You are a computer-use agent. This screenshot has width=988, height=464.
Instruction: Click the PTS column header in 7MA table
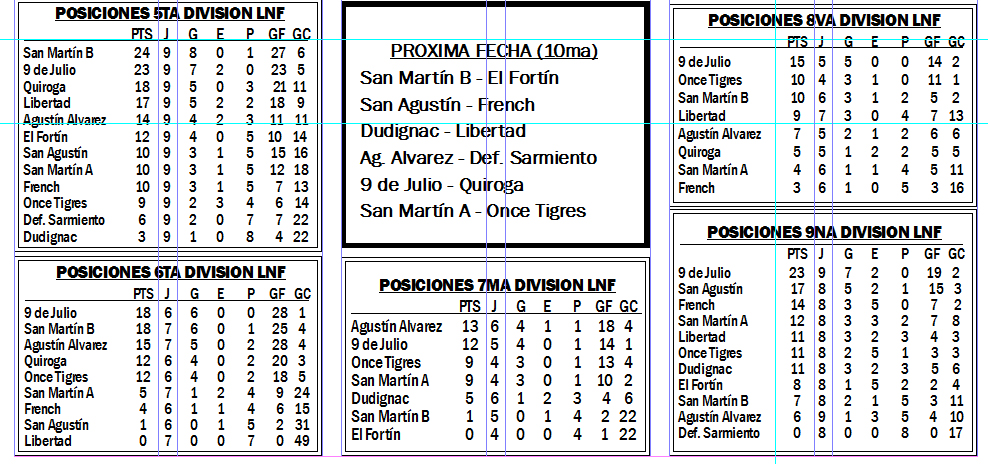[470, 306]
